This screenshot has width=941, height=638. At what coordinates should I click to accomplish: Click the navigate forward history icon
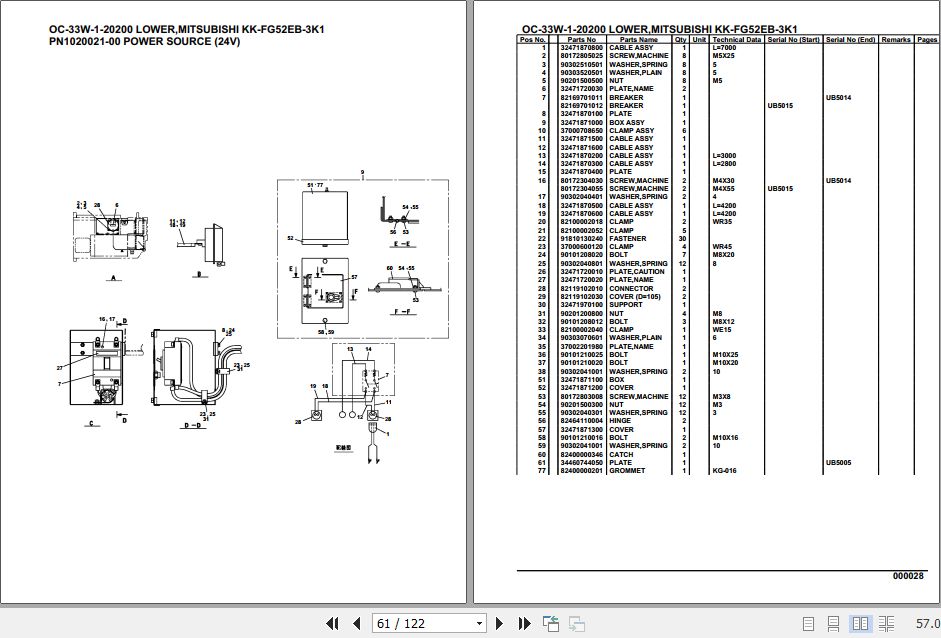(x=577, y=623)
